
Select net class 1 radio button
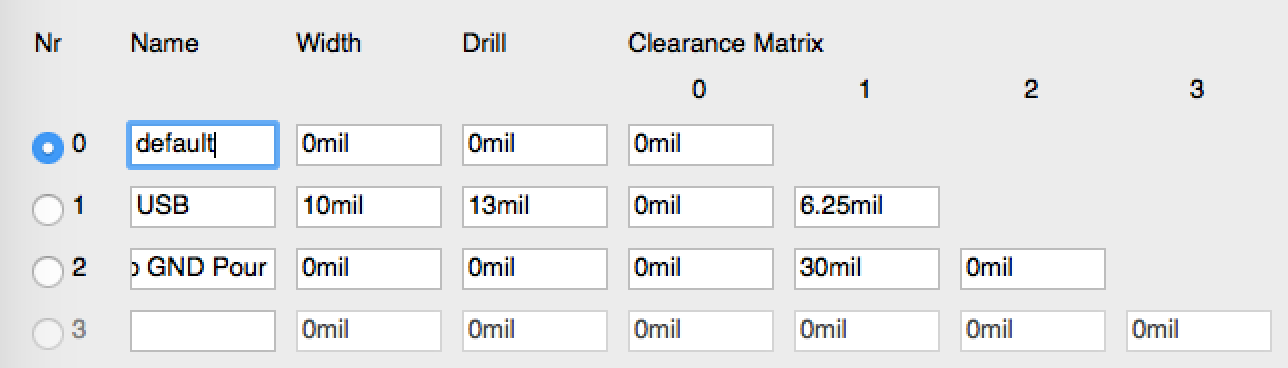click(46, 208)
